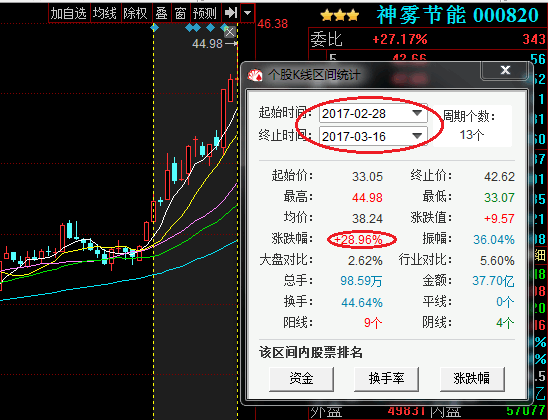The image size is (548, 420).
Task: Click the three-star rating icon
Action: 340,15
